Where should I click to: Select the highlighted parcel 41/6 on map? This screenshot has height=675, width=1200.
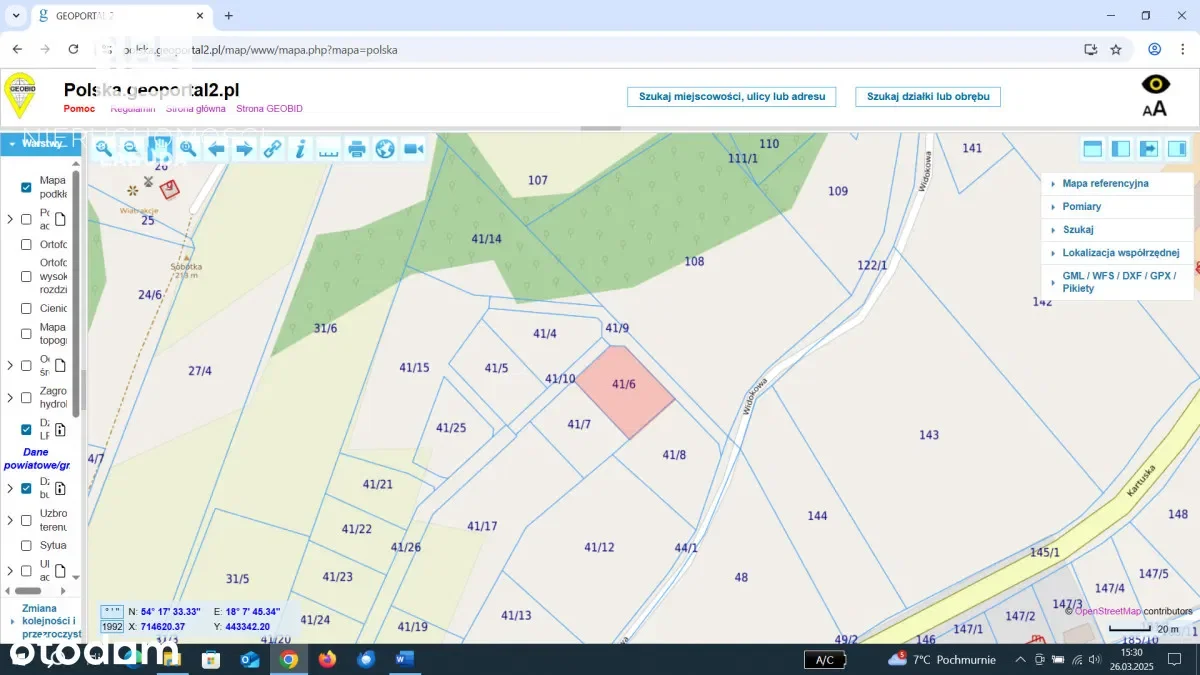click(x=624, y=391)
